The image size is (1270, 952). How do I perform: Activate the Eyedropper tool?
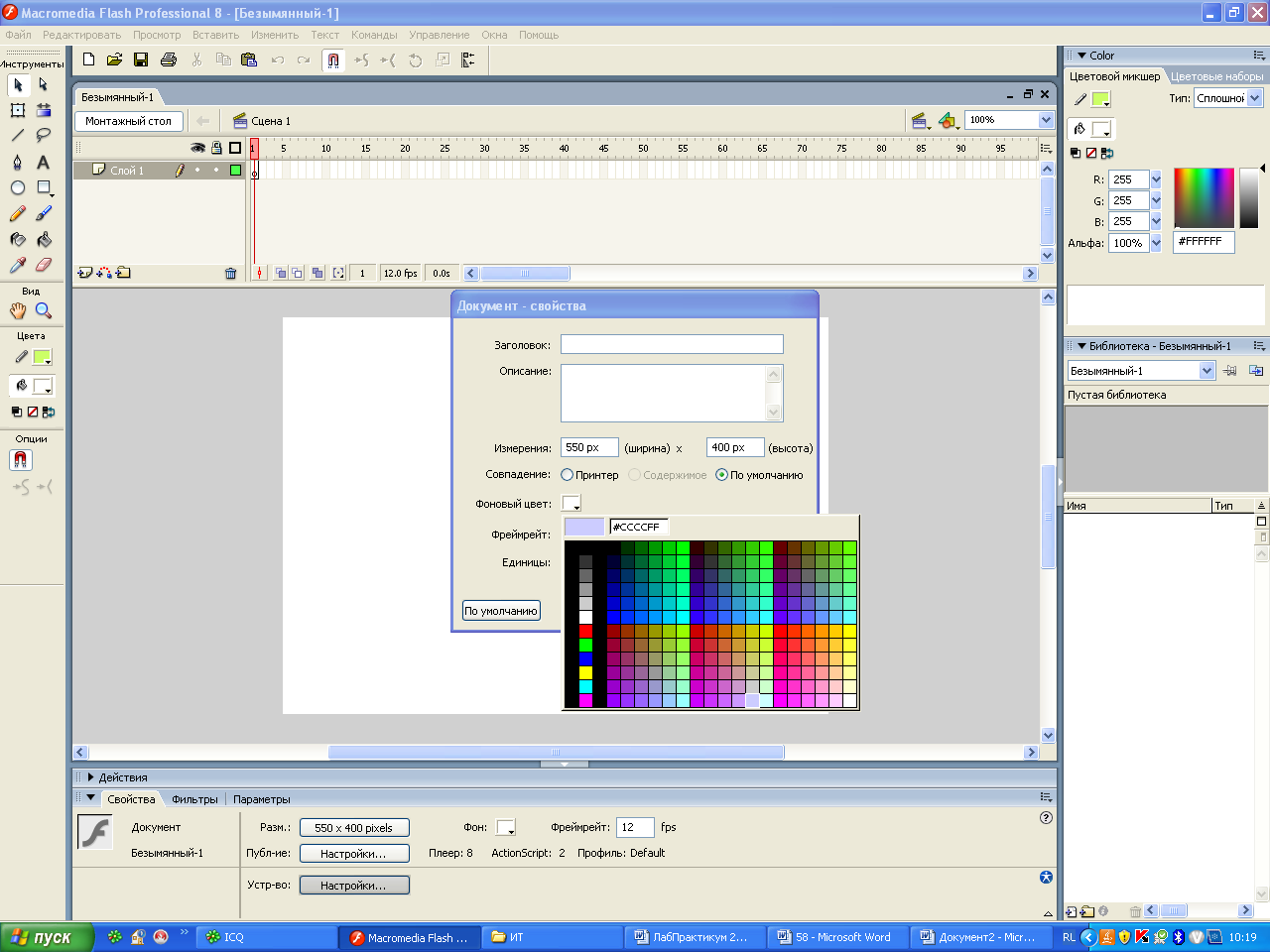click(x=18, y=265)
